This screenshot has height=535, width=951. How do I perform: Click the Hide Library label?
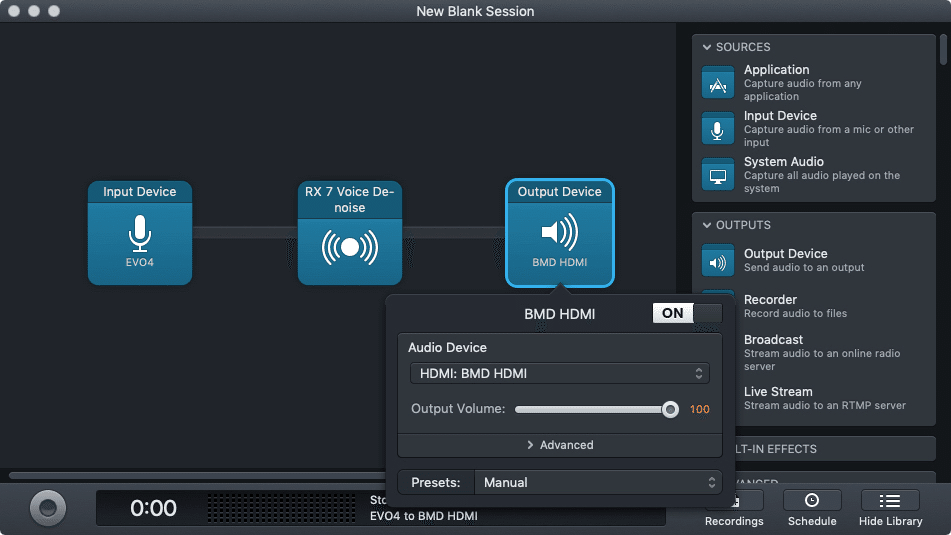(x=890, y=521)
